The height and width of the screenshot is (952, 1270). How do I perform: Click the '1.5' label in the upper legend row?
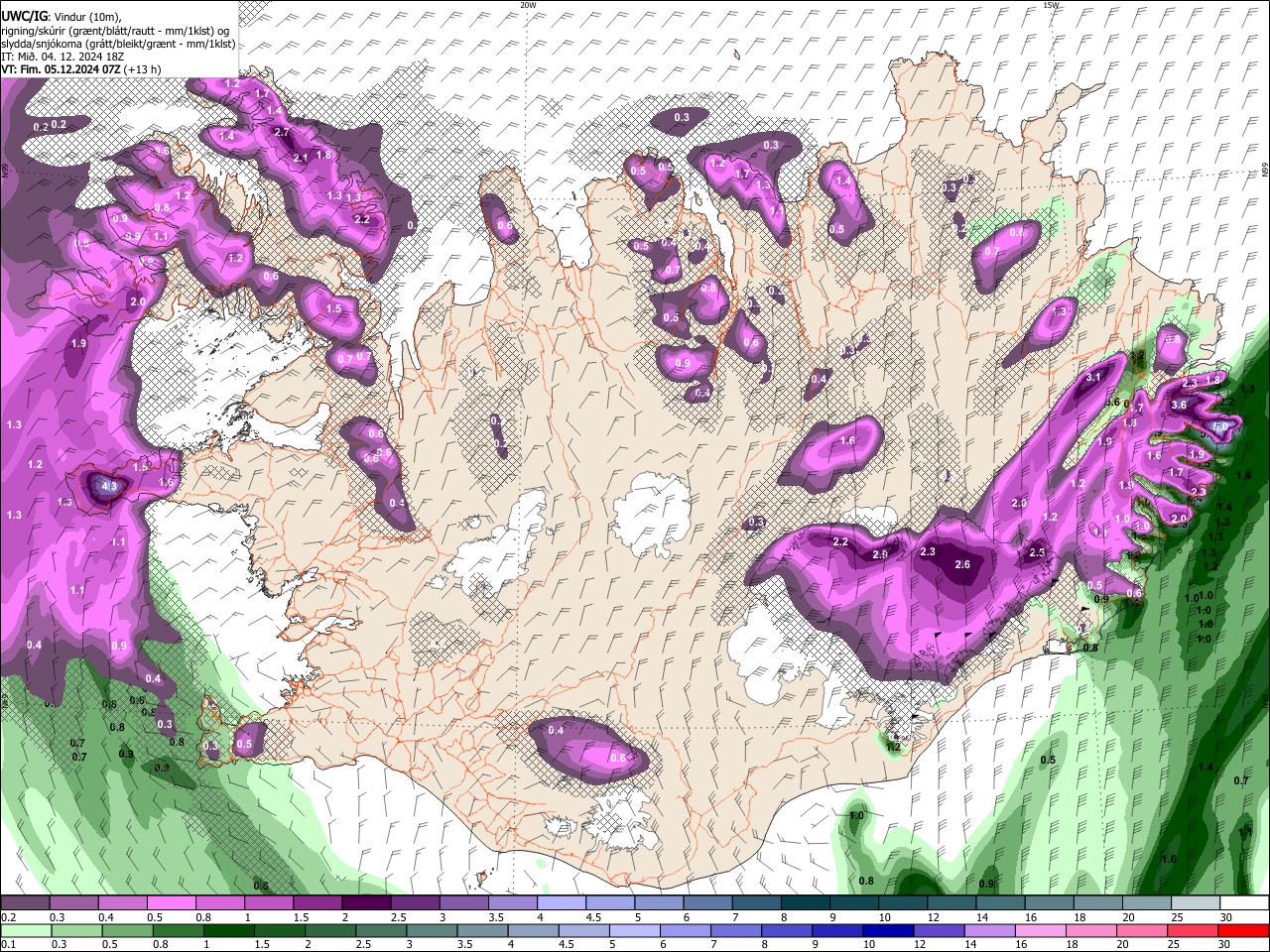[301, 917]
